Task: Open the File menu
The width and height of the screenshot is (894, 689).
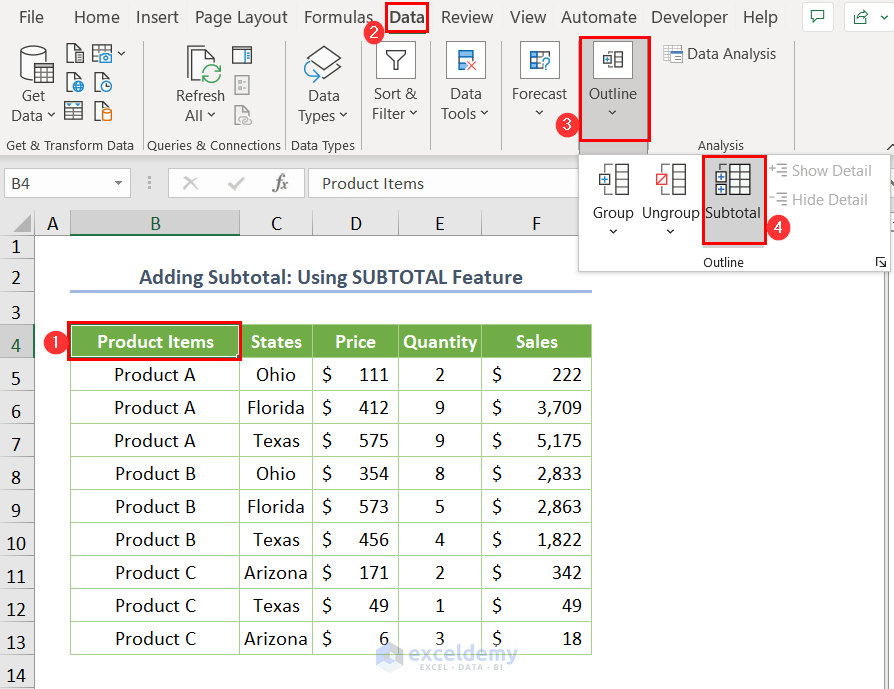Action: click(x=31, y=17)
